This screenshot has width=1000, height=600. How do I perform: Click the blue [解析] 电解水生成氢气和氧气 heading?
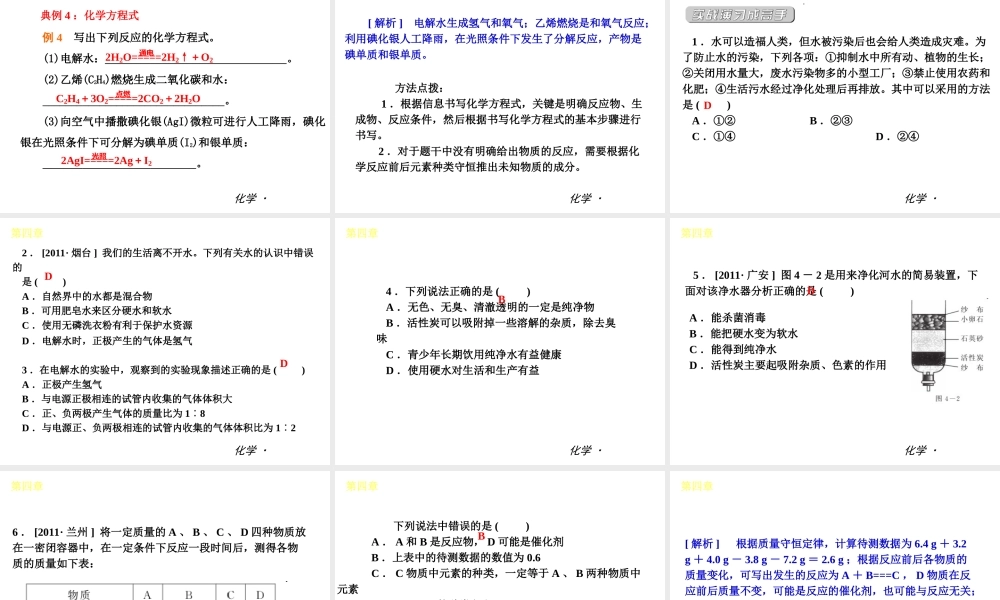pyautogui.click(x=508, y=23)
